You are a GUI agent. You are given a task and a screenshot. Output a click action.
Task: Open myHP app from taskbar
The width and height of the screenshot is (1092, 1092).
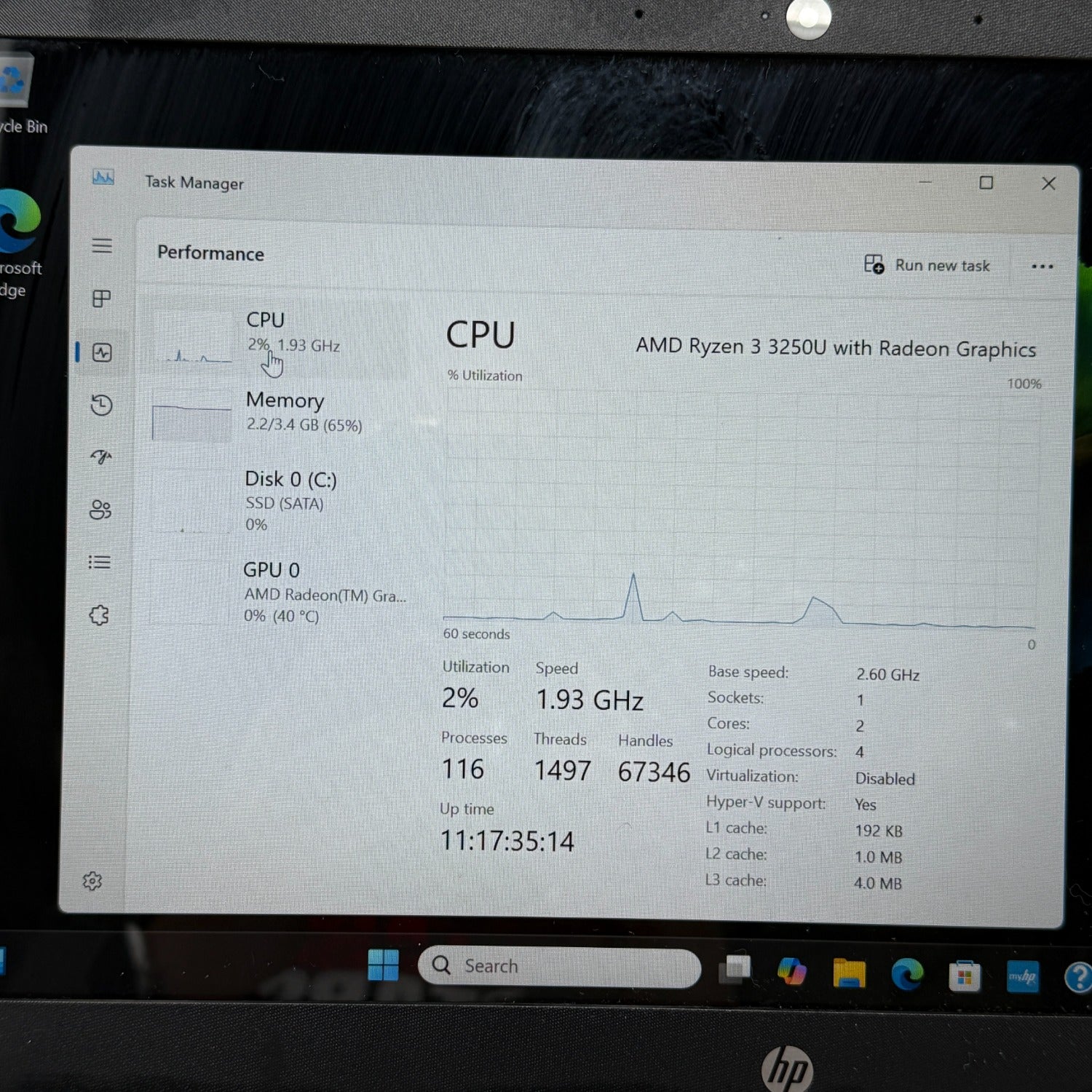[x=1022, y=976]
